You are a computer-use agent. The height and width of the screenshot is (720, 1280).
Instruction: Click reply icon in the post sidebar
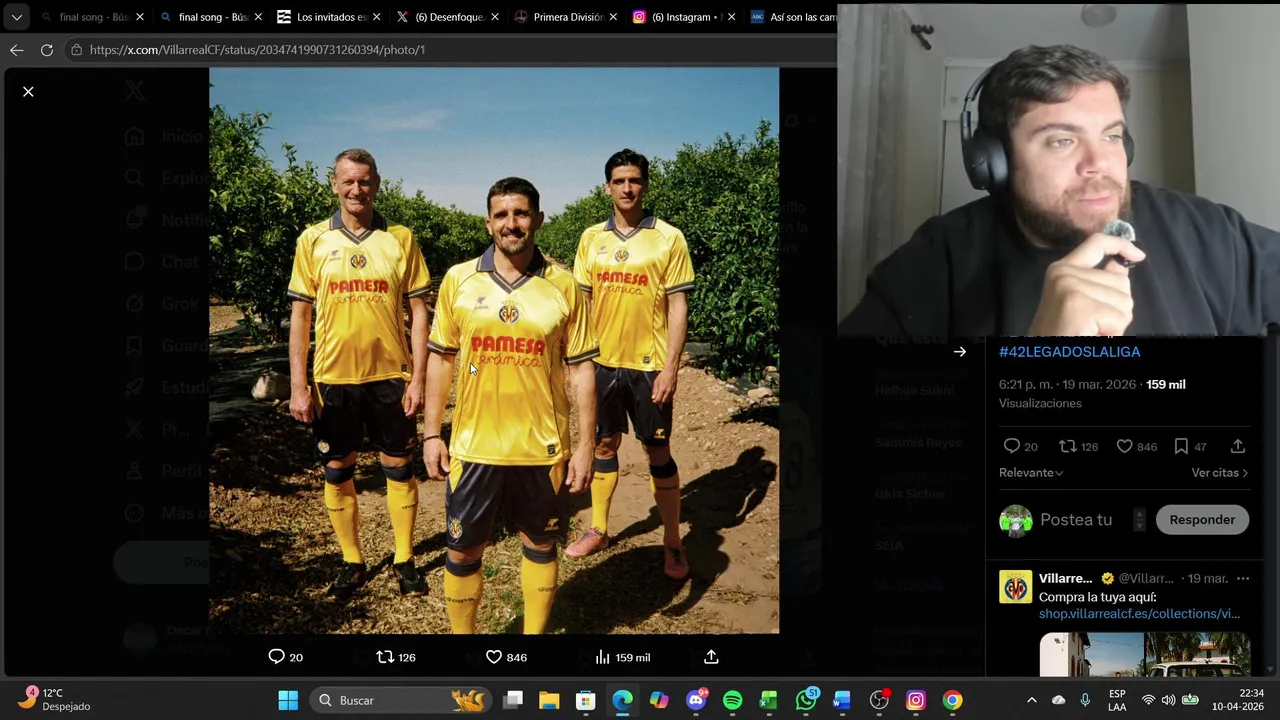click(1012, 446)
